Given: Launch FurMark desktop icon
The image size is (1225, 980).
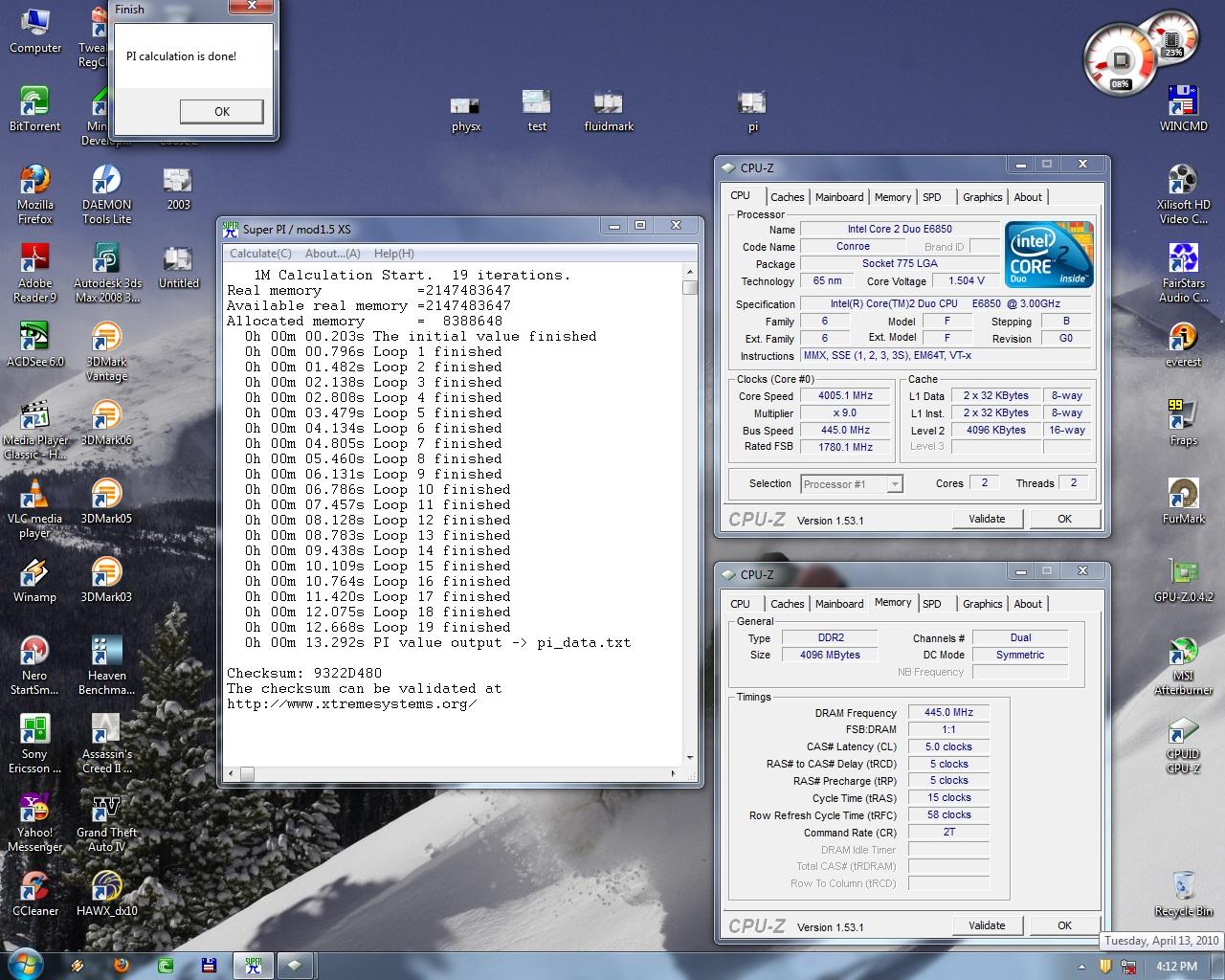Looking at the screenshot, I should 1184,501.
